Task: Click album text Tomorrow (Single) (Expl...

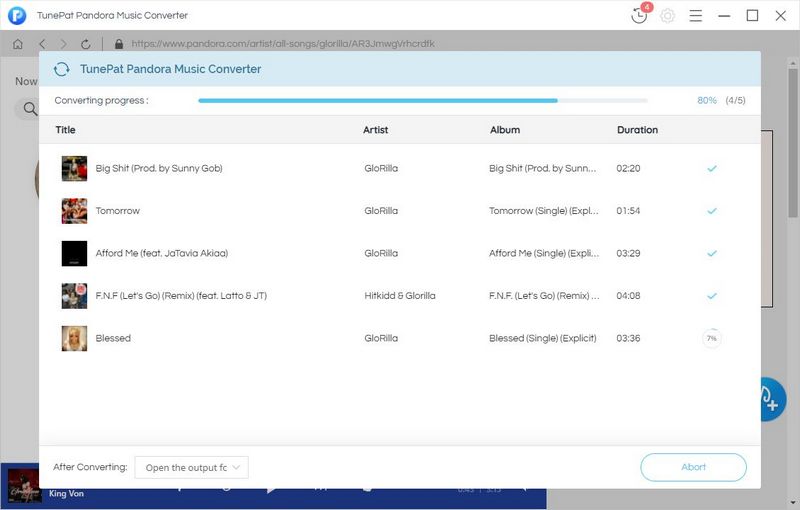Action: [x=544, y=211]
